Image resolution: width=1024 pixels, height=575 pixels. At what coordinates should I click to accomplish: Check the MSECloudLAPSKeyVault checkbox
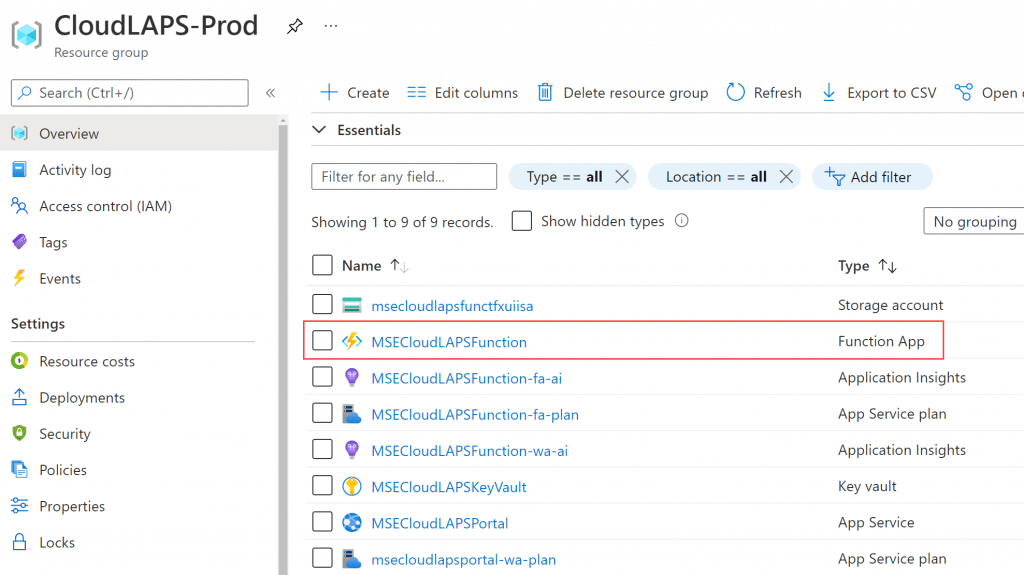(323, 485)
